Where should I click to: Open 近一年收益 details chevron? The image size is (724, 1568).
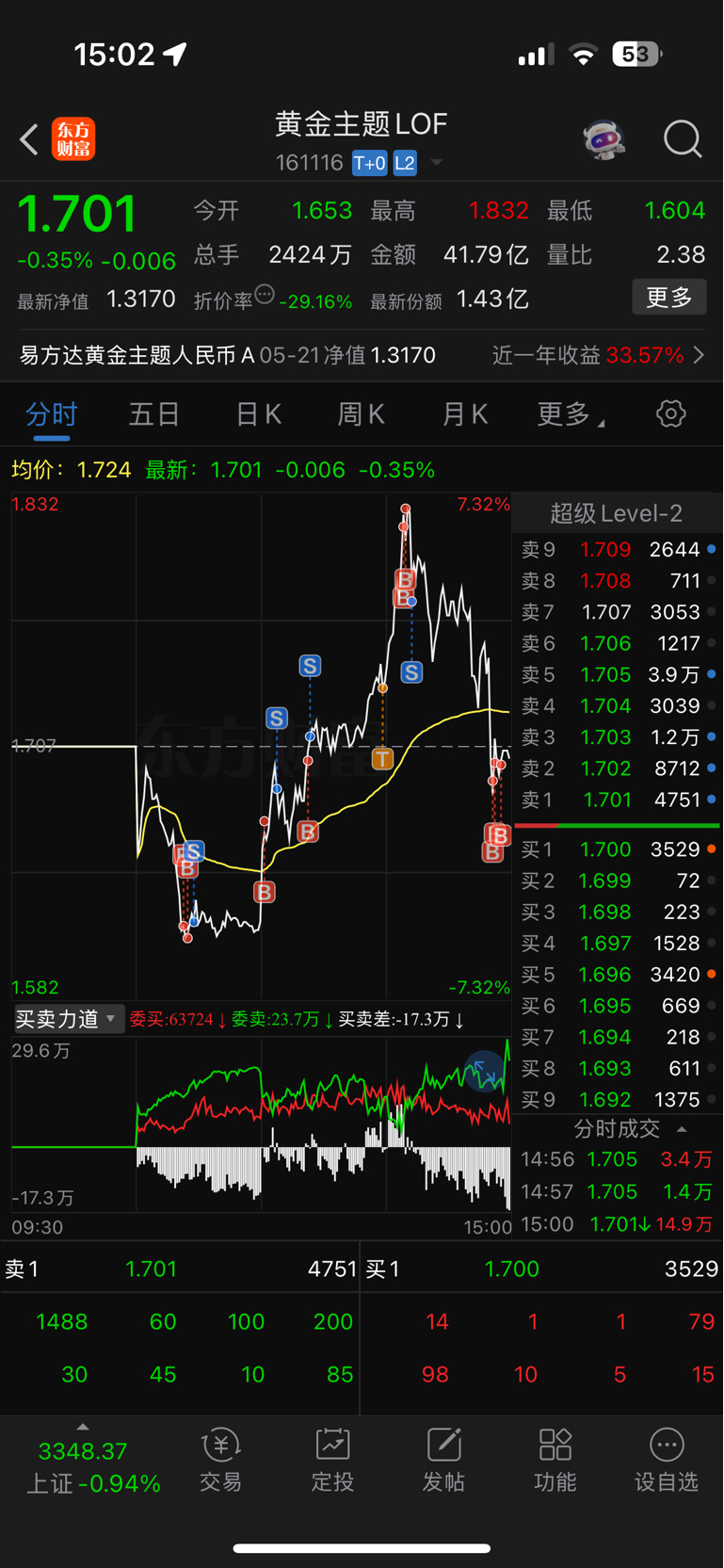699,355
